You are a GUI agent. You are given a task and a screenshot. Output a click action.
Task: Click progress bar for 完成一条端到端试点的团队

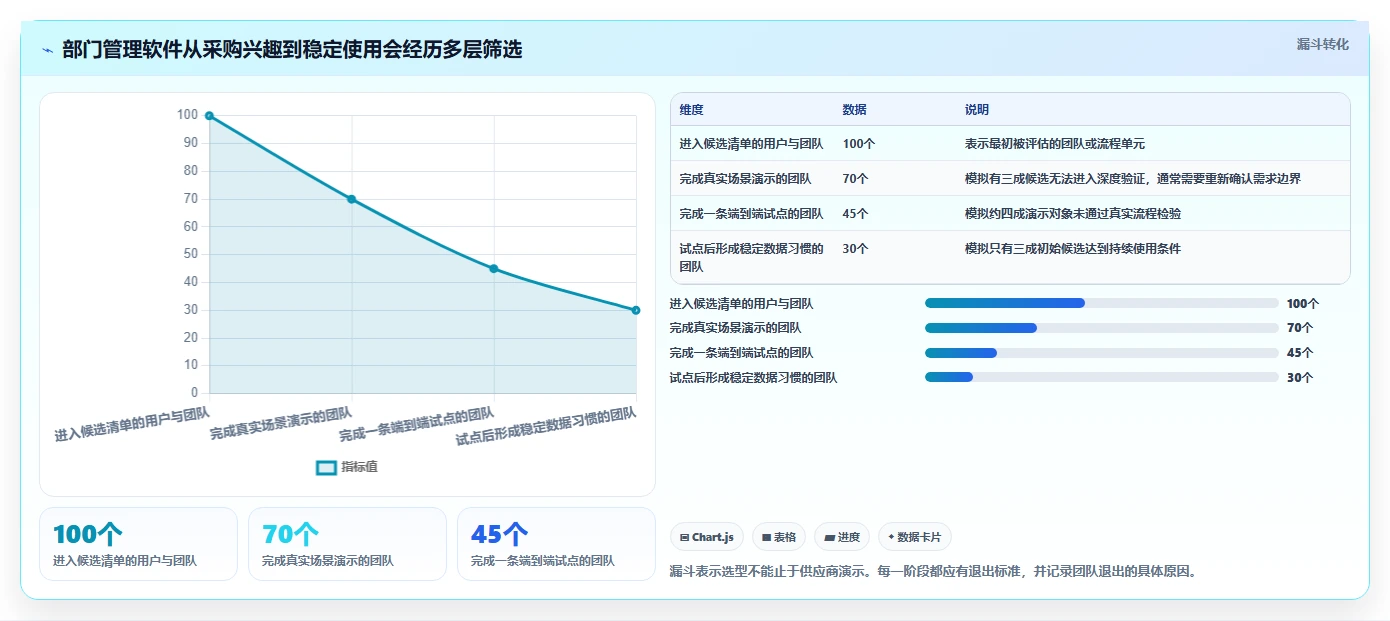click(1102, 353)
